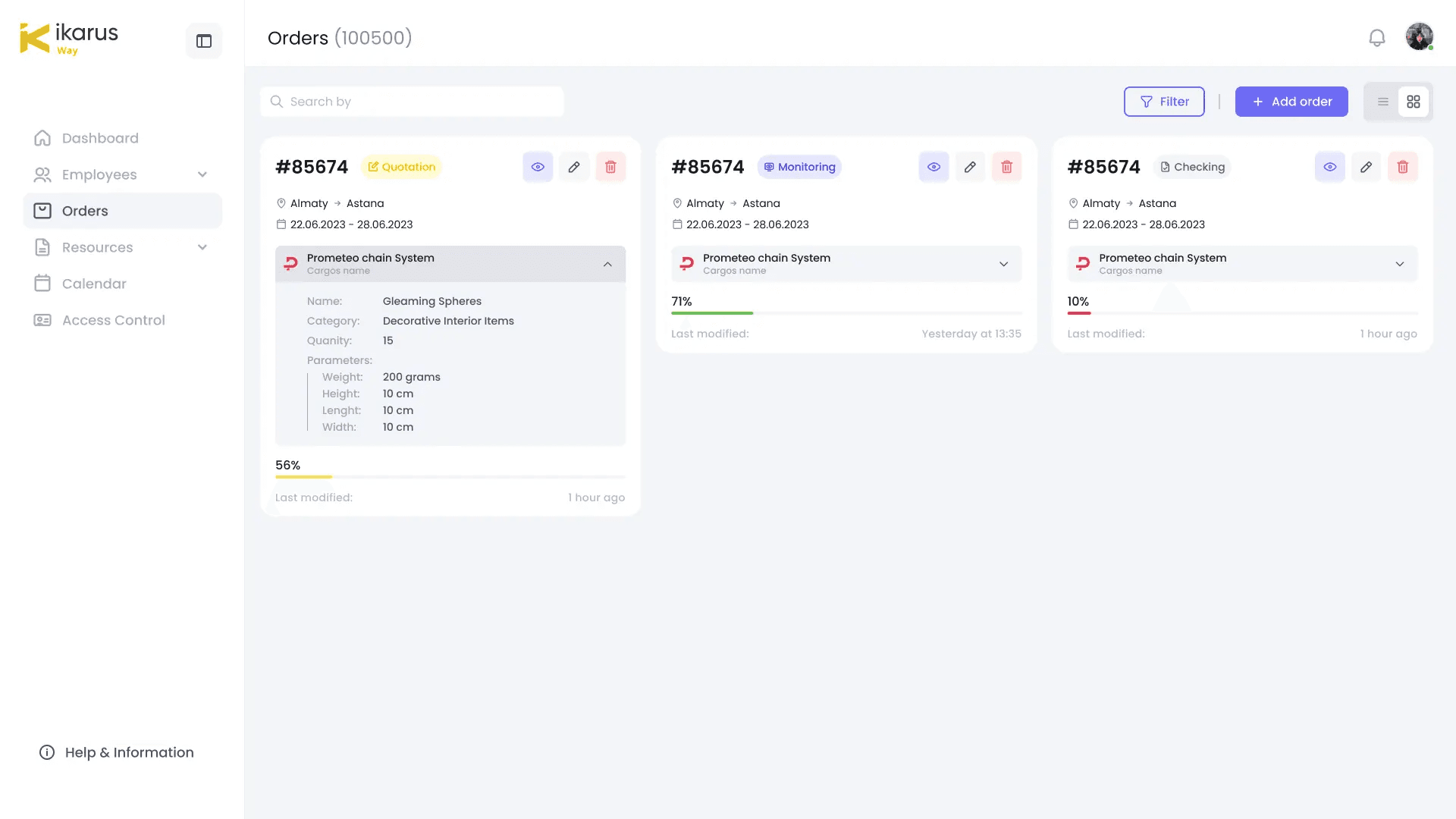View the Quotation order via the eye icon
The height and width of the screenshot is (819, 1456).
538,167
